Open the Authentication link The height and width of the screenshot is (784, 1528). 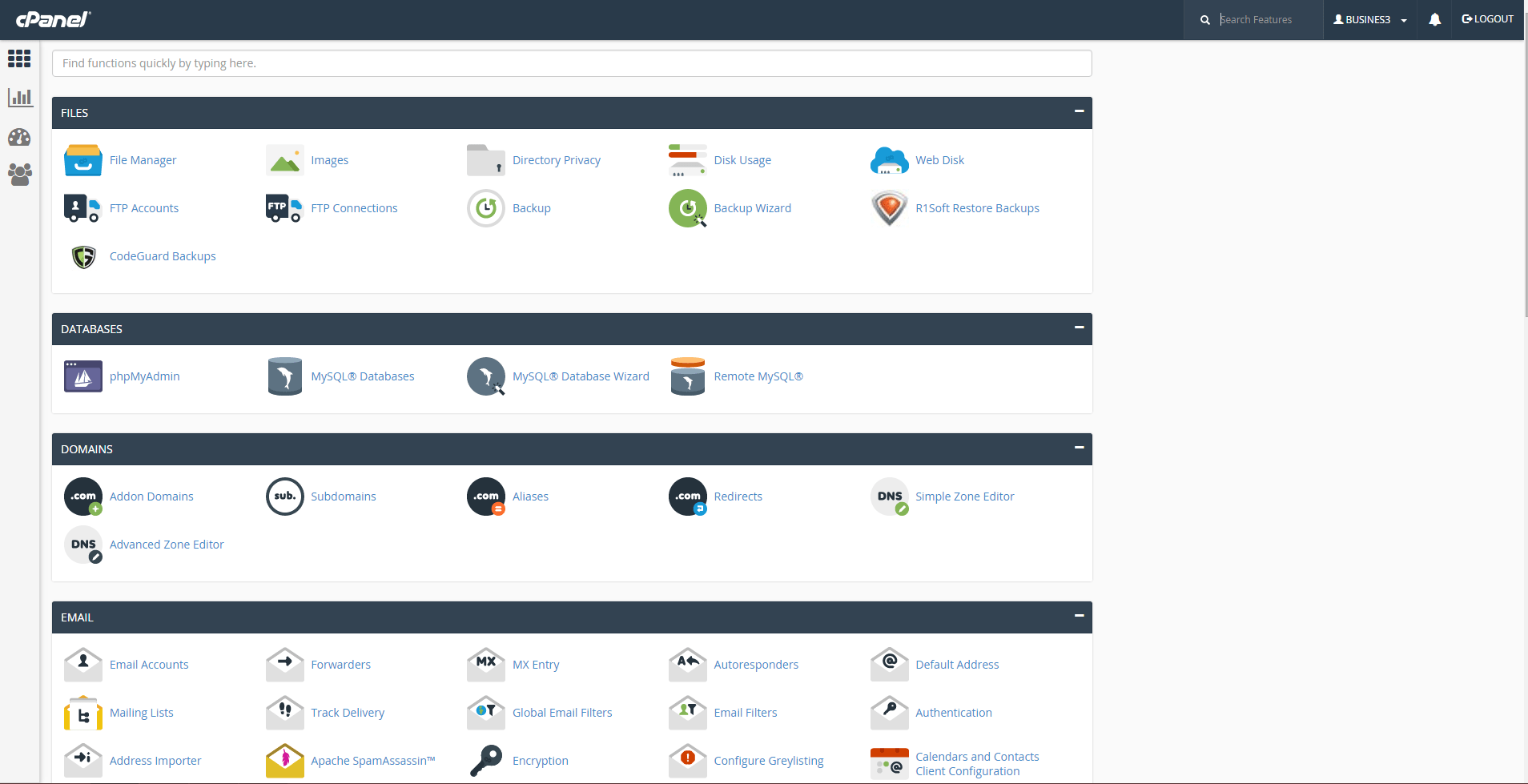[954, 713]
